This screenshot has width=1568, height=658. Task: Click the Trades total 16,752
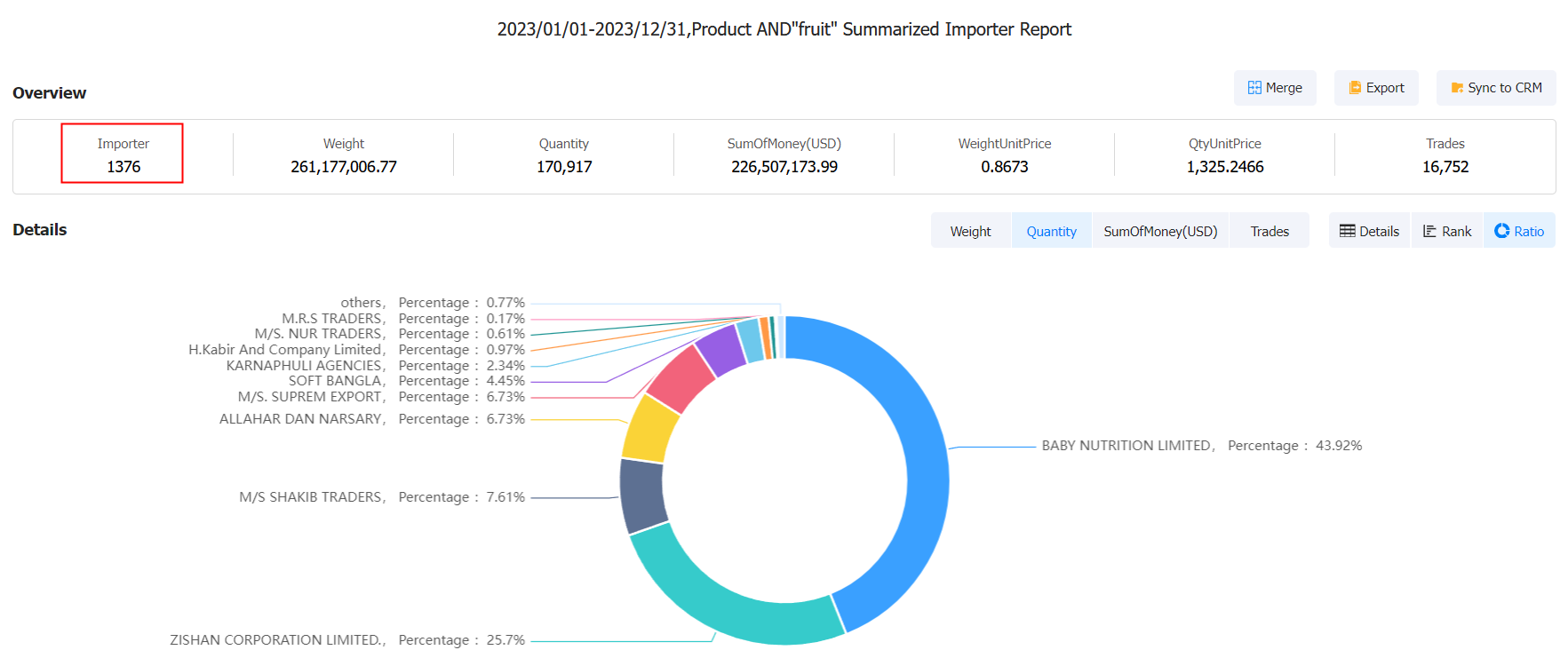tap(1445, 166)
